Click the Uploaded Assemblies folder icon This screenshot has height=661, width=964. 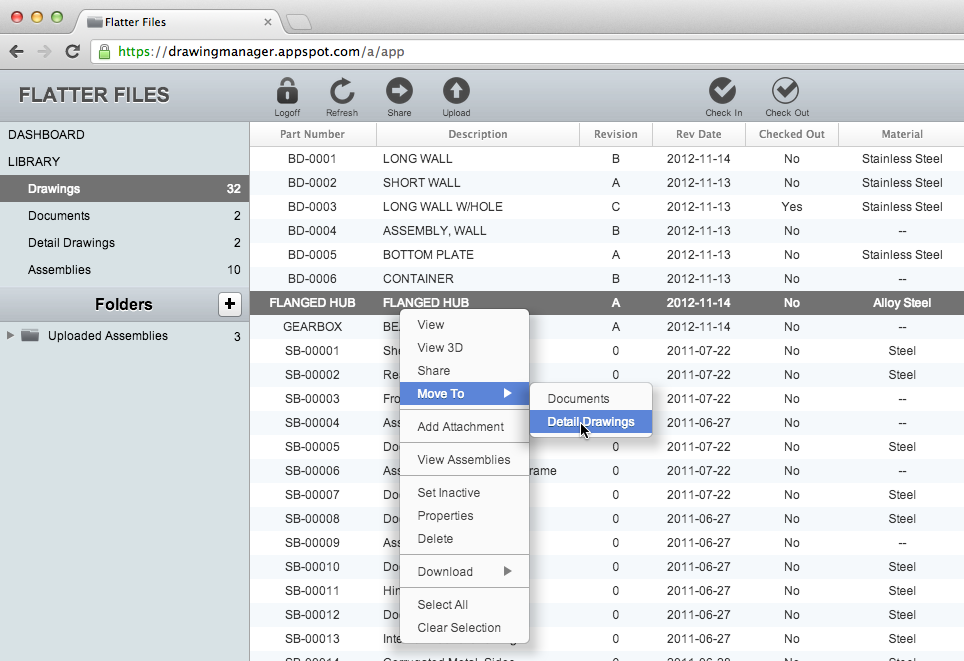pyautogui.click(x=30, y=336)
